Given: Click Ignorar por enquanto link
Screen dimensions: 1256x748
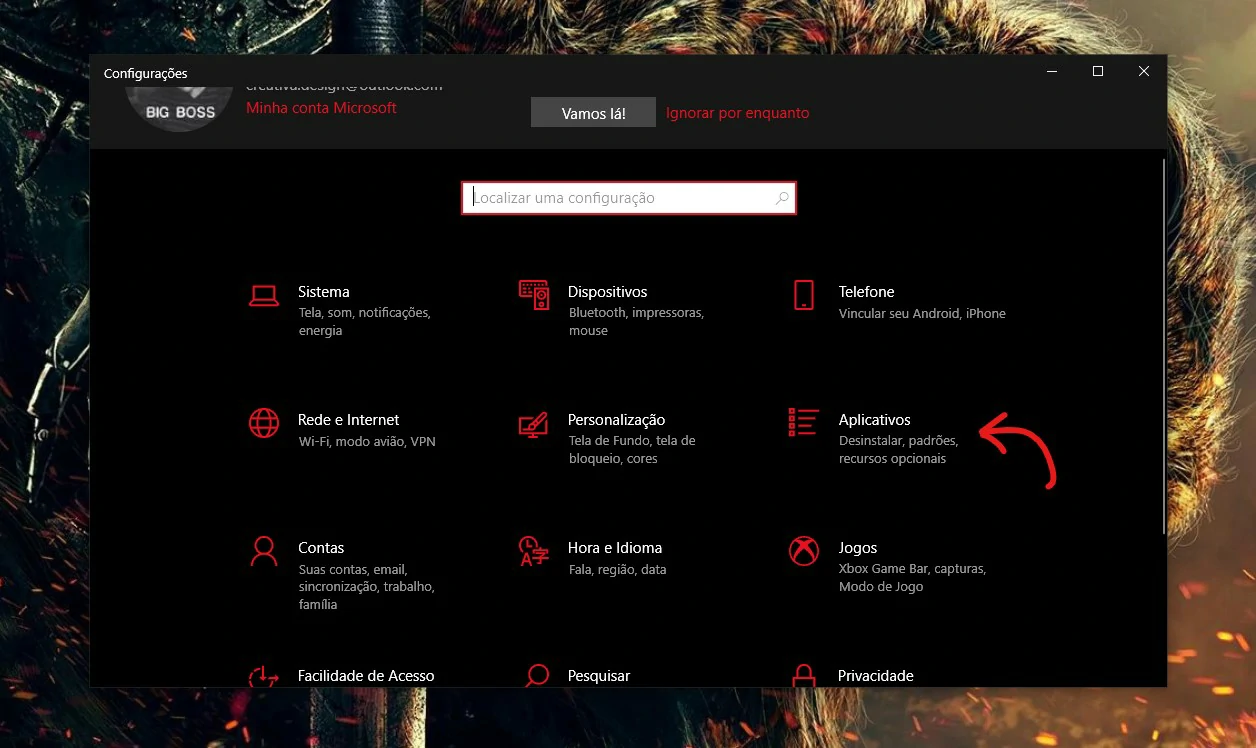Looking at the screenshot, I should (x=738, y=113).
